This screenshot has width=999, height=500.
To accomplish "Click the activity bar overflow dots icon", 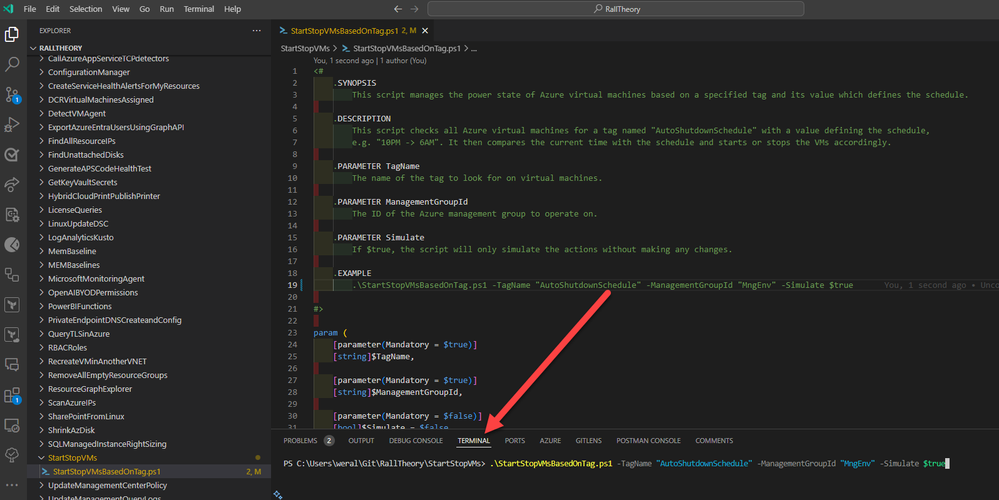I will 11,485.
